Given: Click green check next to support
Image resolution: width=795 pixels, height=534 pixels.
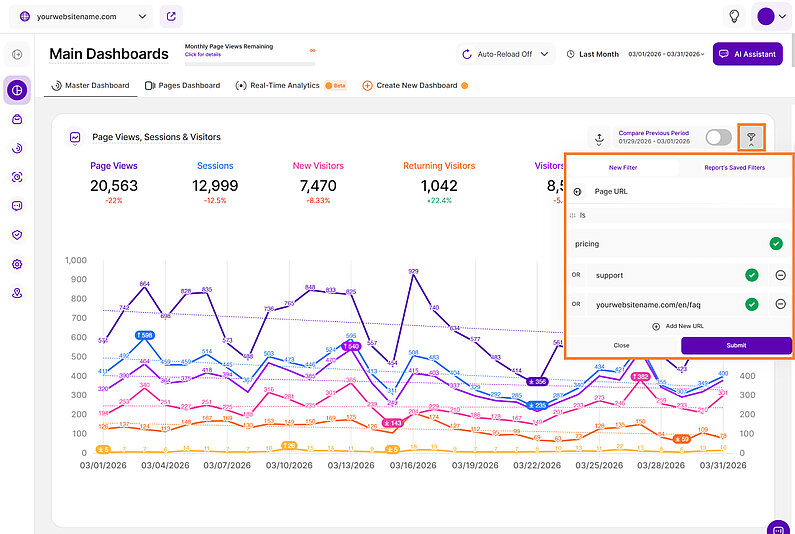Looking at the screenshot, I should pos(752,275).
